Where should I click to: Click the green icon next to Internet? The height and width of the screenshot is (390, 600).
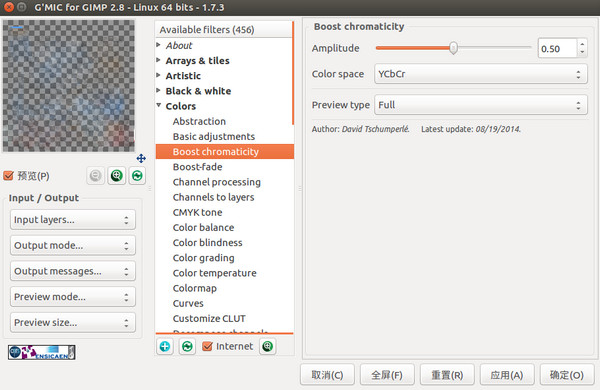[267, 347]
